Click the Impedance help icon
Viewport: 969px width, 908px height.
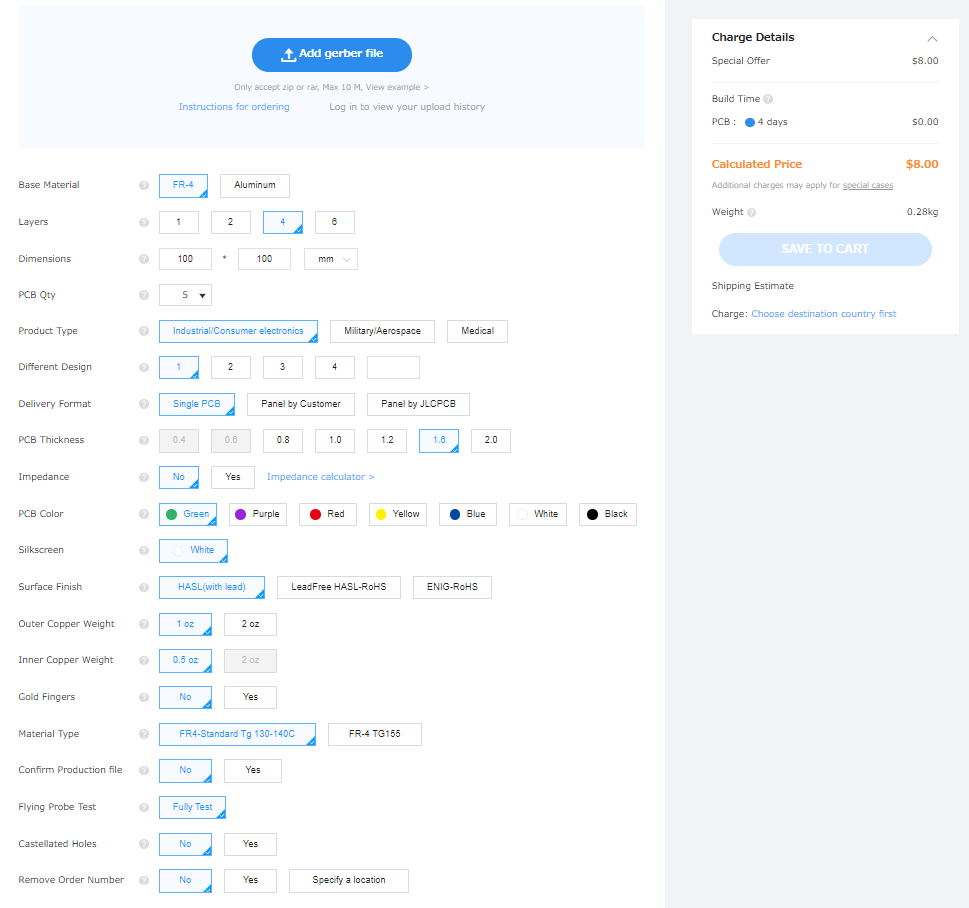144,477
